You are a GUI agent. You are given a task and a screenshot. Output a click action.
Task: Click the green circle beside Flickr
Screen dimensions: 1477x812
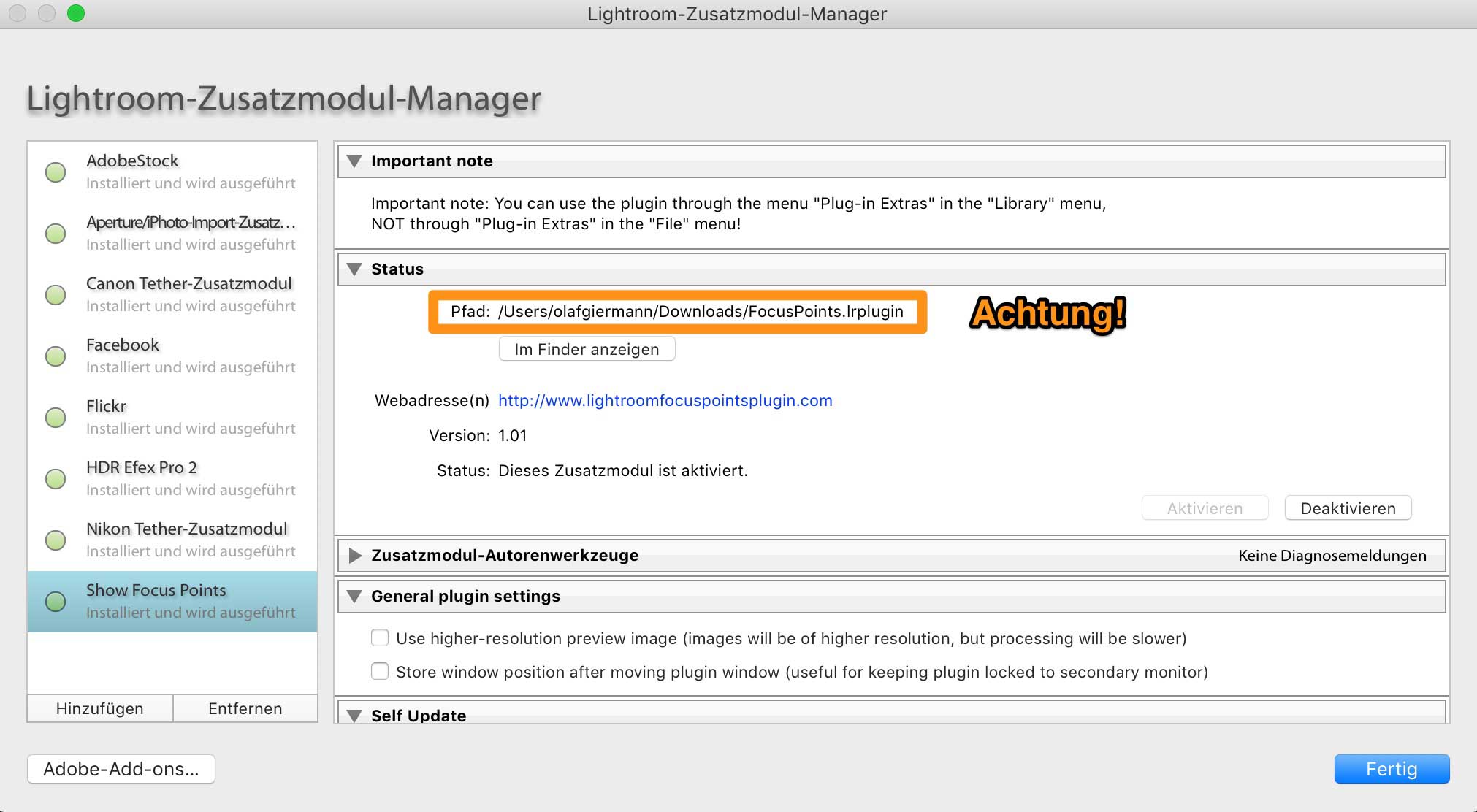coord(56,418)
